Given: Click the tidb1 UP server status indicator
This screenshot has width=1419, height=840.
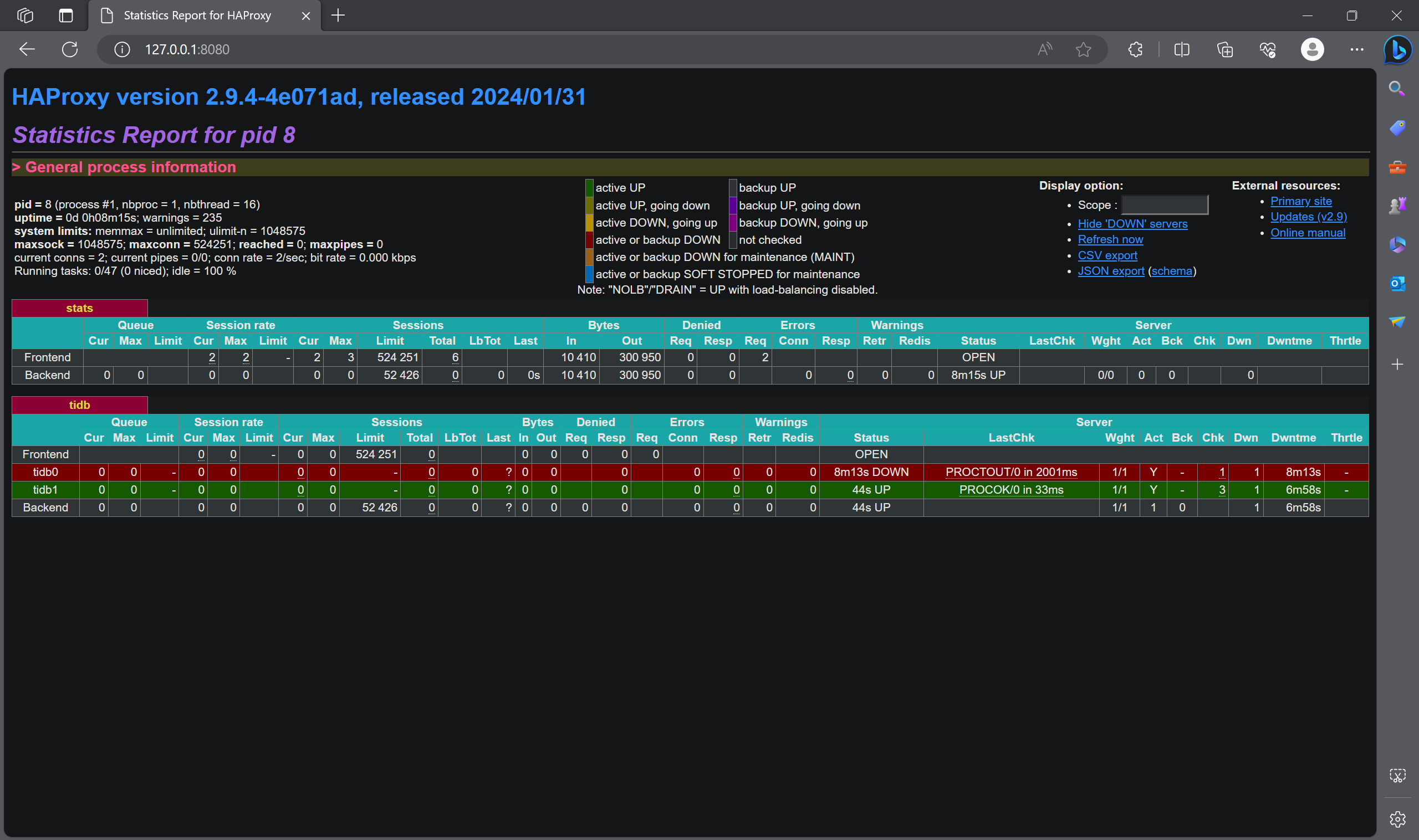Looking at the screenshot, I should [x=868, y=489].
